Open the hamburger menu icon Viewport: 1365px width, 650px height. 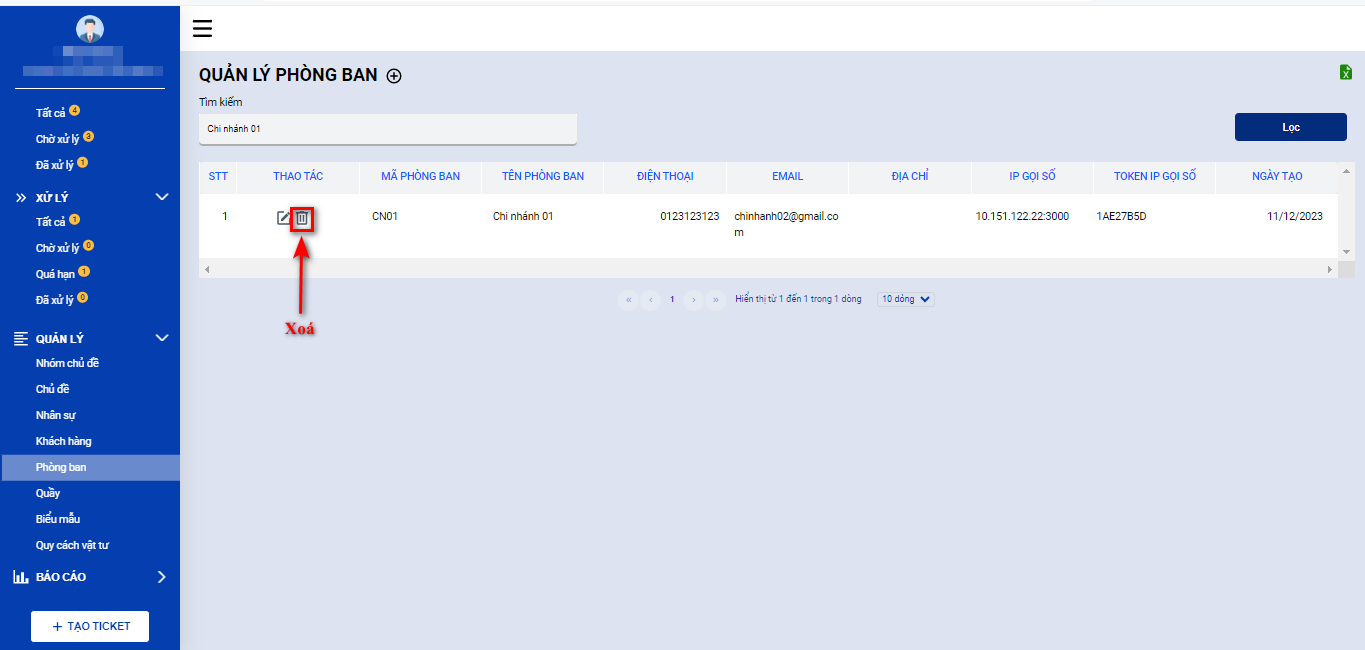coord(202,28)
